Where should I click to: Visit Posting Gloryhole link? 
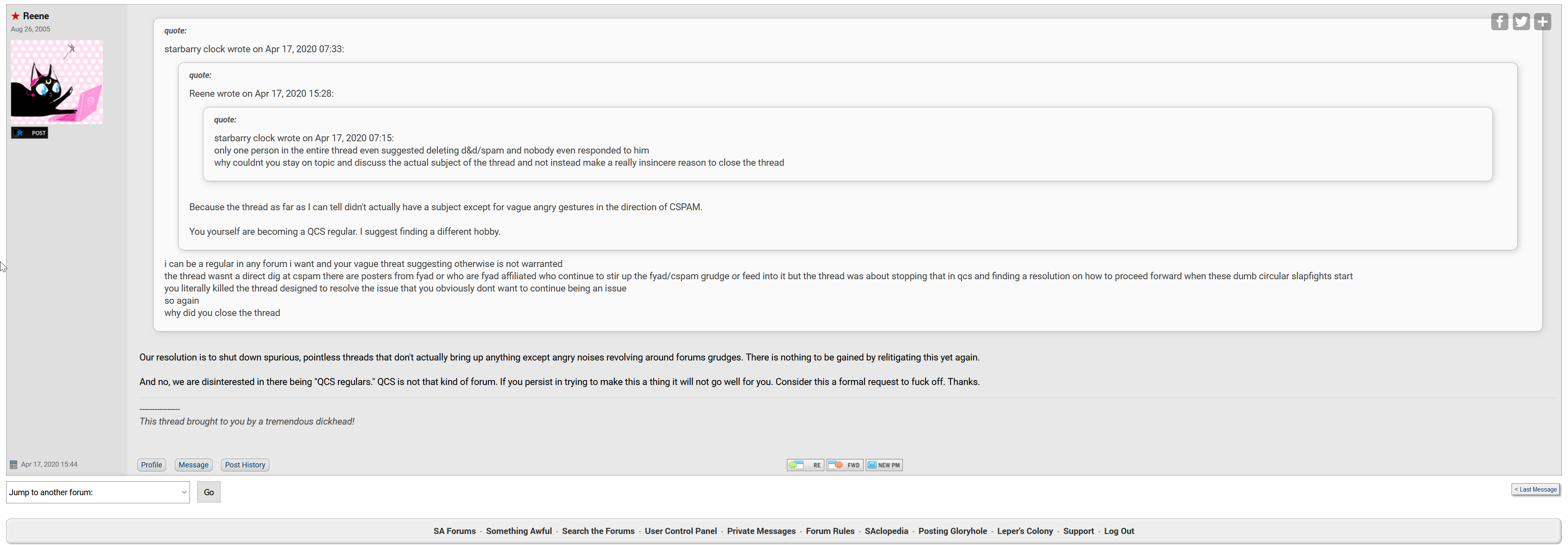click(953, 531)
